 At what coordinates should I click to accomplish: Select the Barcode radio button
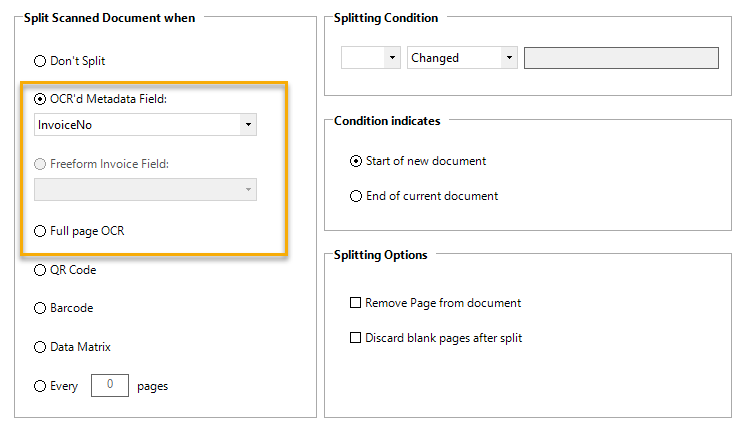[40, 308]
